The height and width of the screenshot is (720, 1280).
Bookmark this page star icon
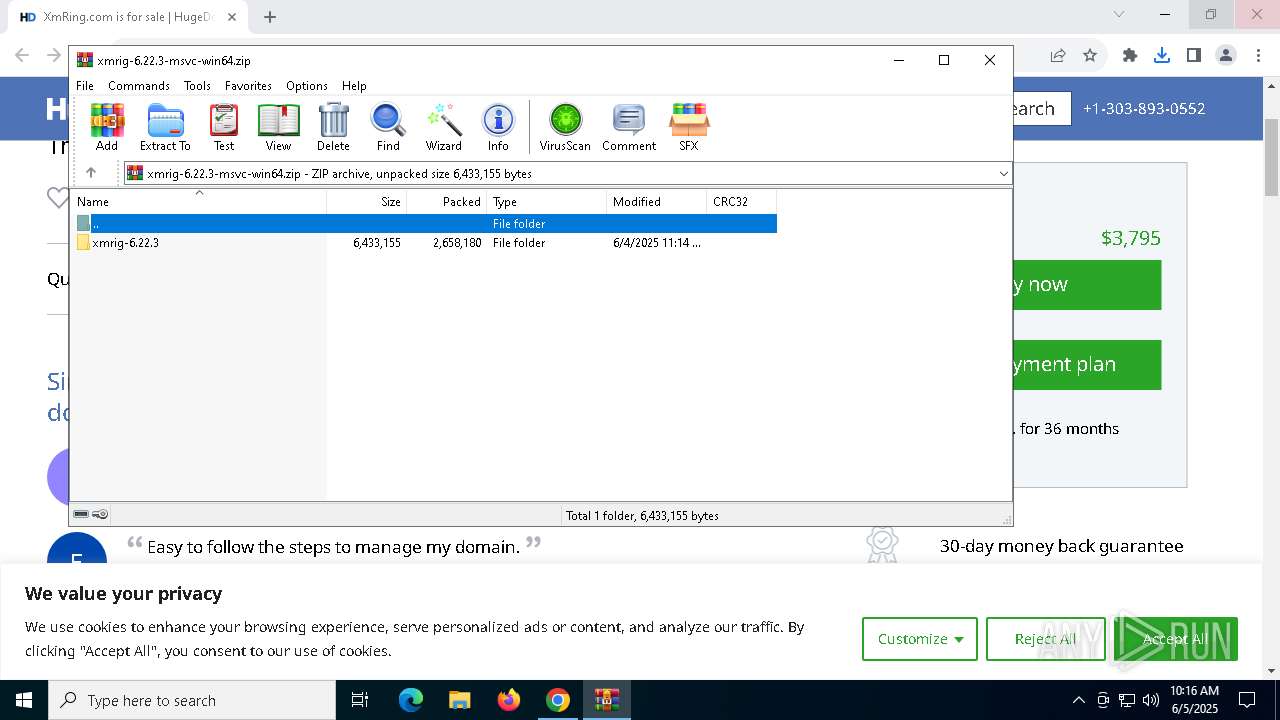[x=1090, y=56]
